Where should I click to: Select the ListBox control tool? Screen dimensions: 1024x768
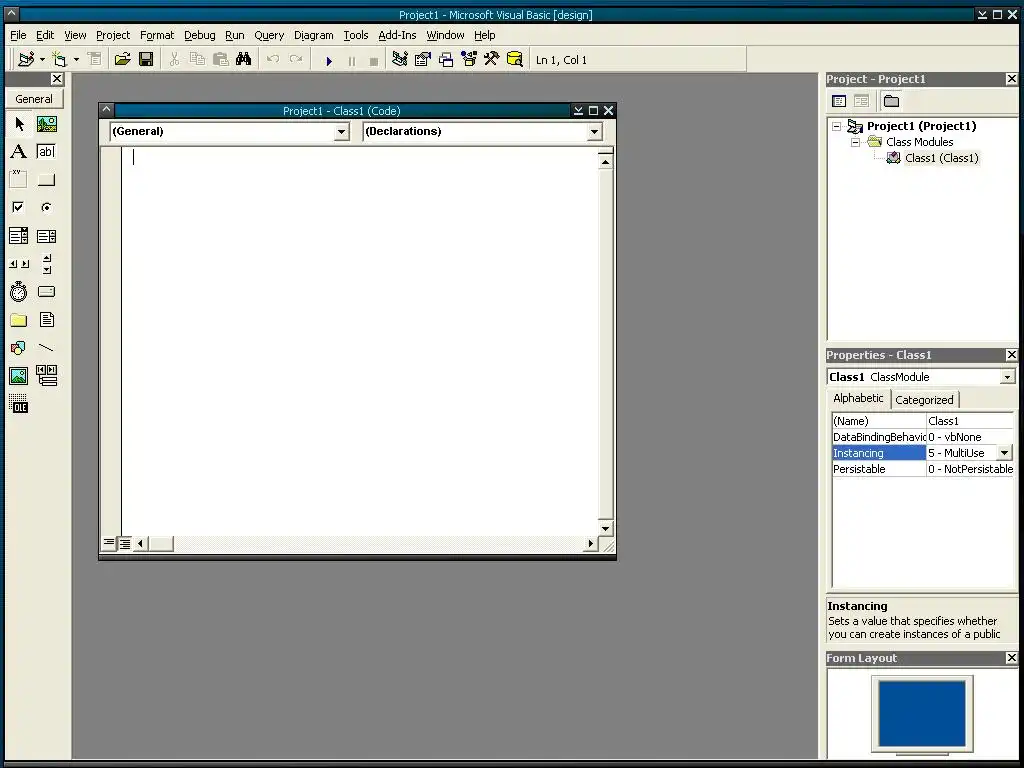(46, 236)
